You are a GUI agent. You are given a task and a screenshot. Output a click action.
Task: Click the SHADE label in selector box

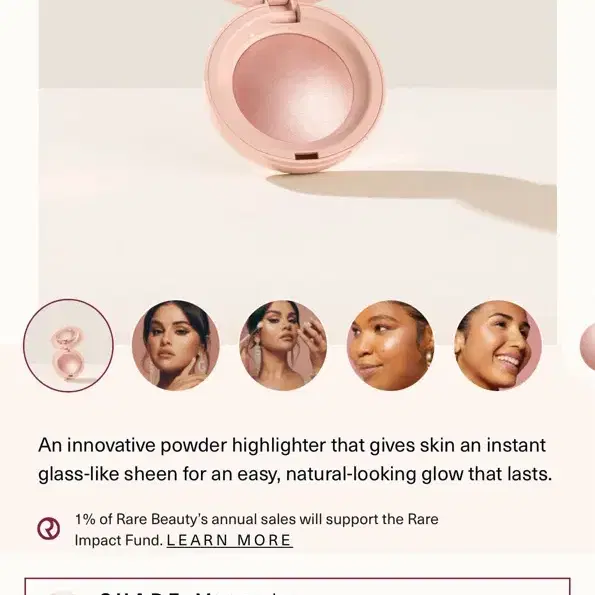click(140, 592)
